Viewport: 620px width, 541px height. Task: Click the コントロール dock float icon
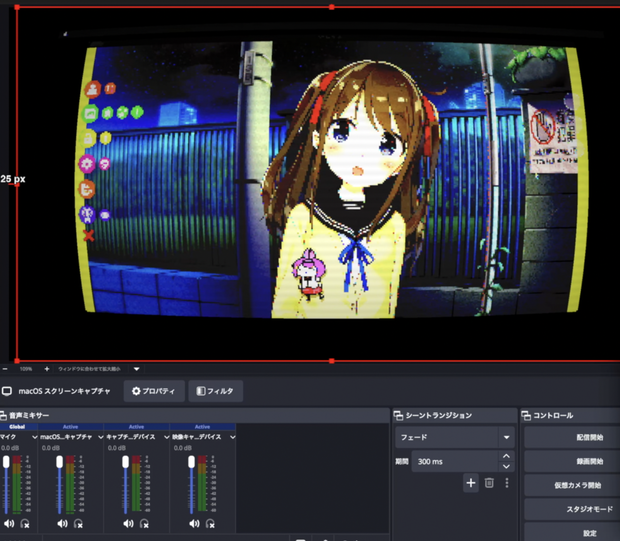click(x=526, y=415)
